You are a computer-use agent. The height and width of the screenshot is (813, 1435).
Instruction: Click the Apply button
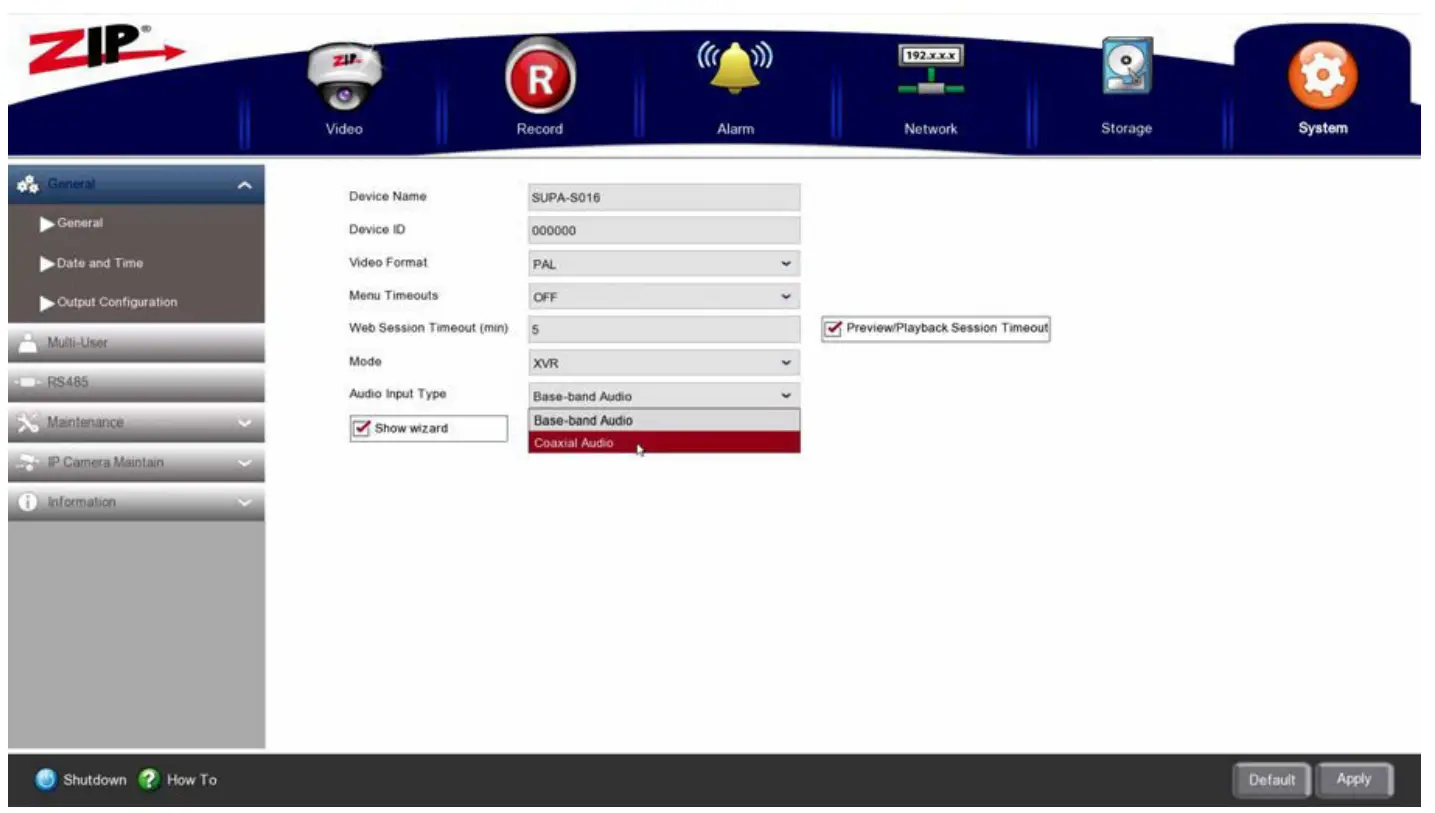tap(1354, 779)
